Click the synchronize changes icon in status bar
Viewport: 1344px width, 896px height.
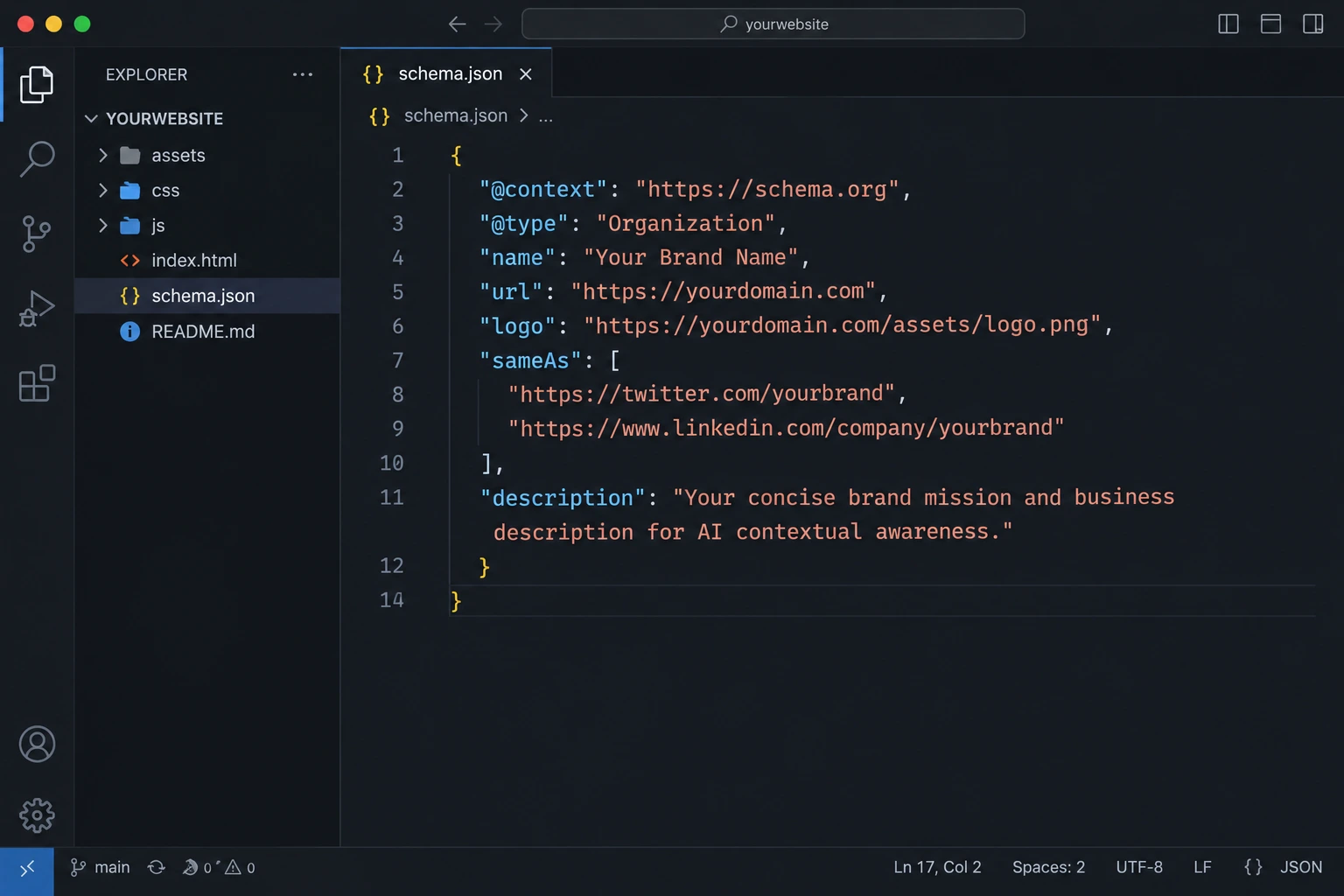pyautogui.click(x=157, y=867)
